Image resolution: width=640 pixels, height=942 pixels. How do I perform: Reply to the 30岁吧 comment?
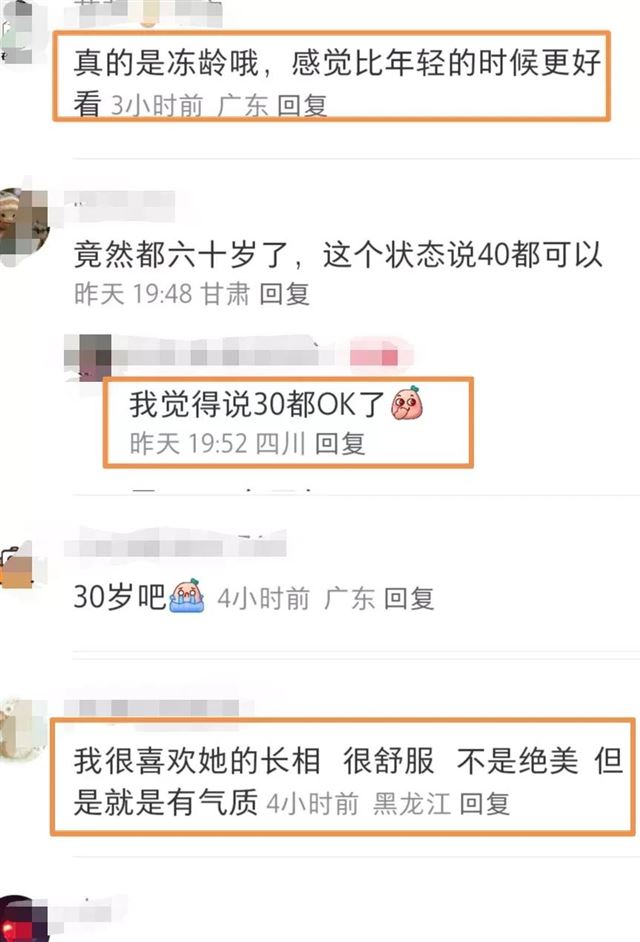click(409, 598)
